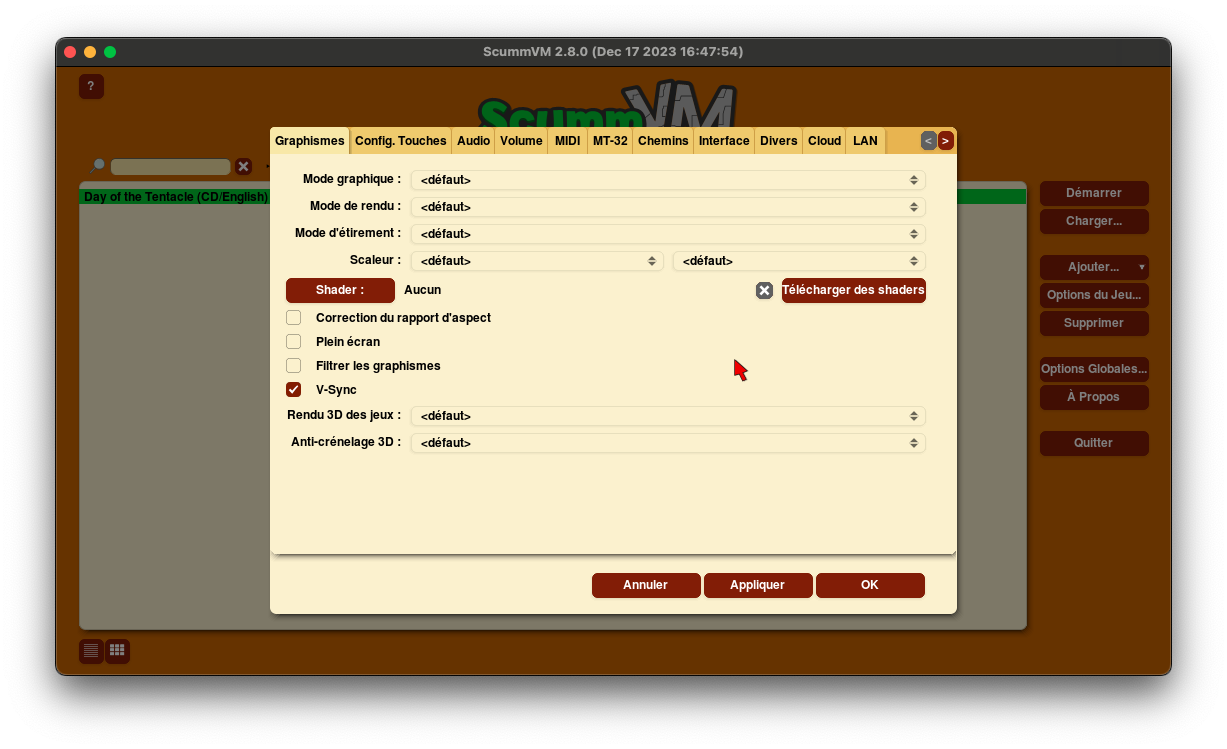
Task: Select Day of the Tentacle game entry
Action: point(175,197)
